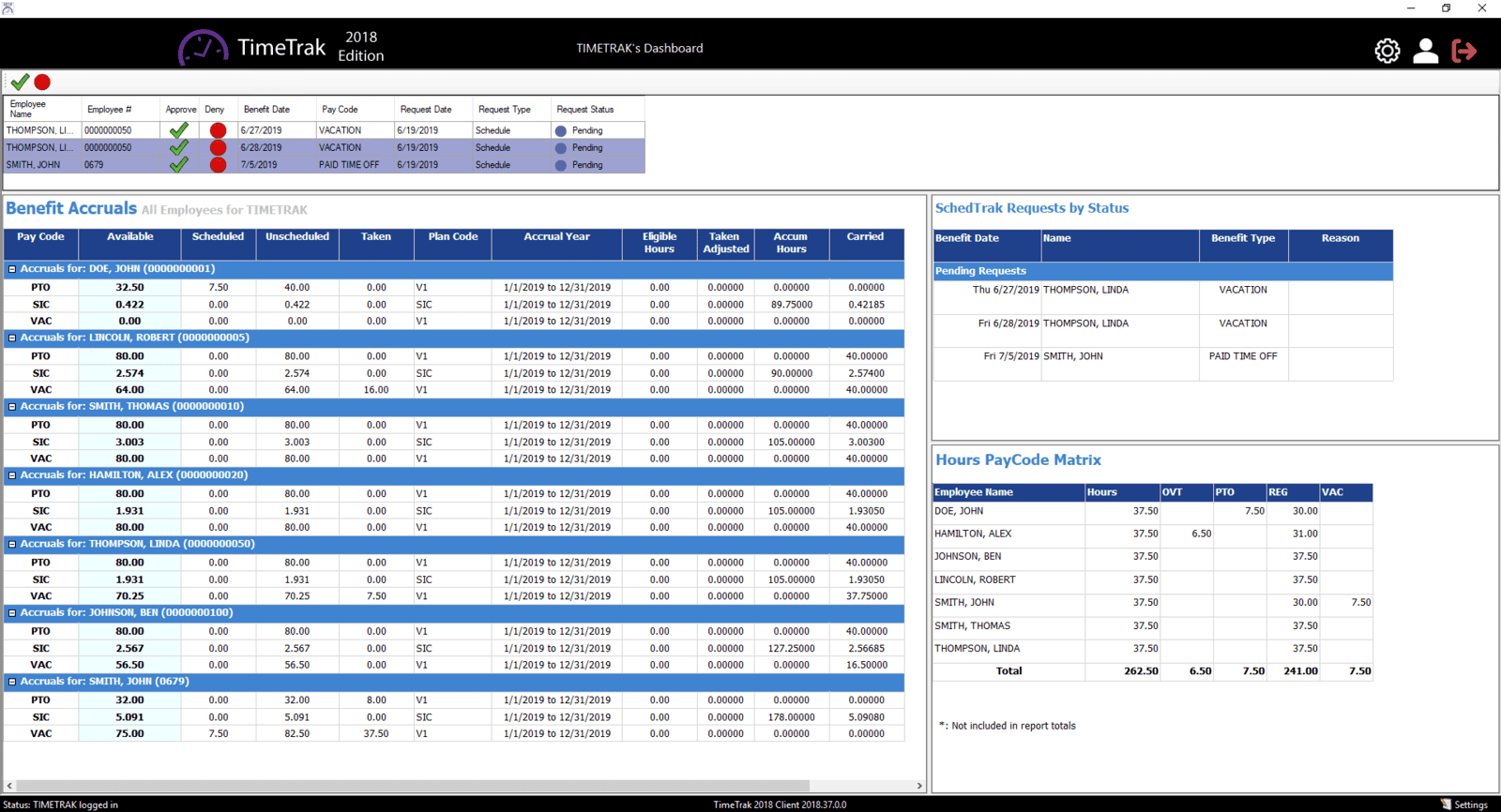Viewport: 1501px width, 812px height.
Task: Click JOHNSON, BEN SIC accum hours 127.25000
Action: coord(791,649)
